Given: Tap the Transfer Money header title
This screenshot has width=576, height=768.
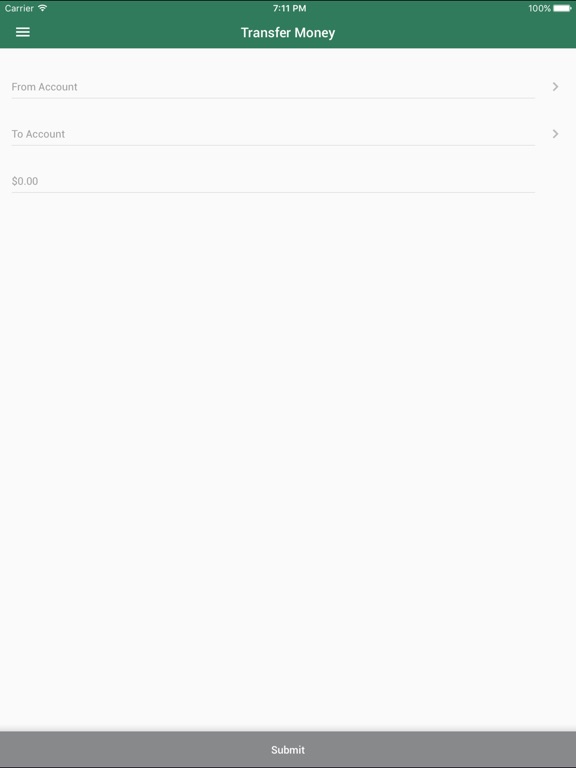Looking at the screenshot, I should (x=288, y=33).
